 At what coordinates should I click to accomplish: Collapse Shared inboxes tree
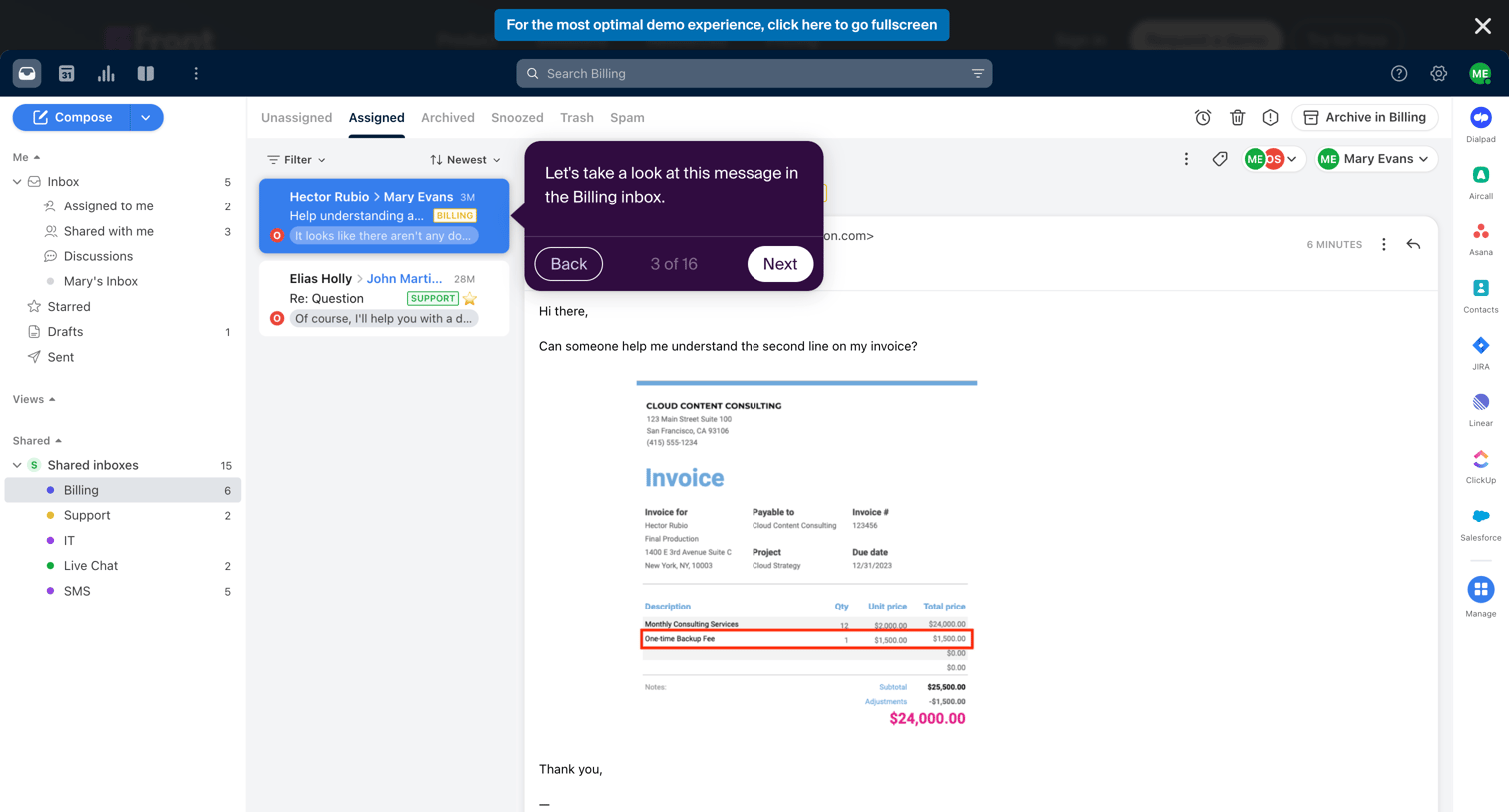17,465
